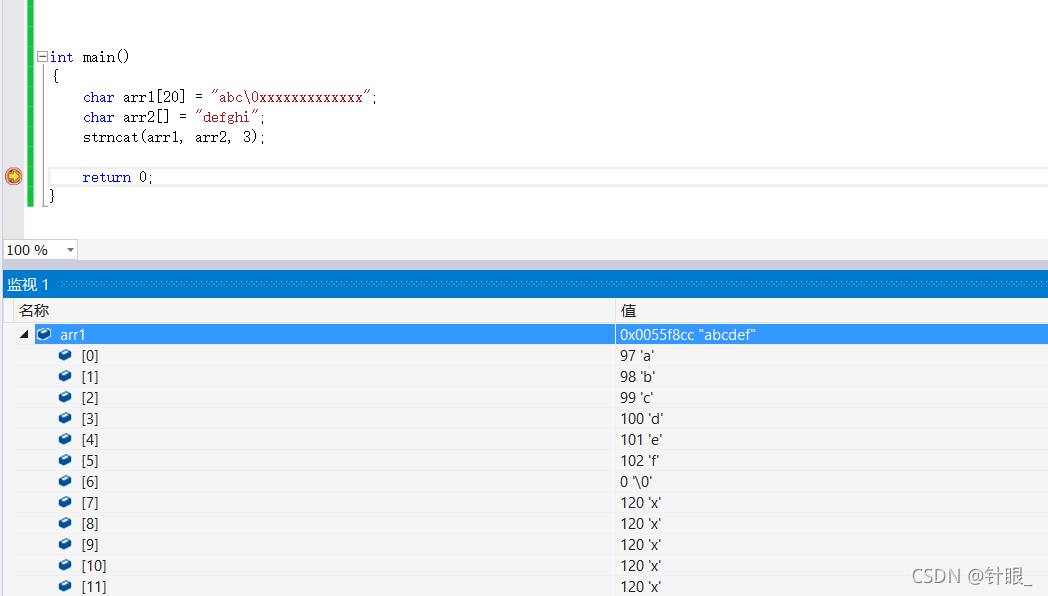
Task: Click the cube icon for element [0]
Action: (65, 355)
